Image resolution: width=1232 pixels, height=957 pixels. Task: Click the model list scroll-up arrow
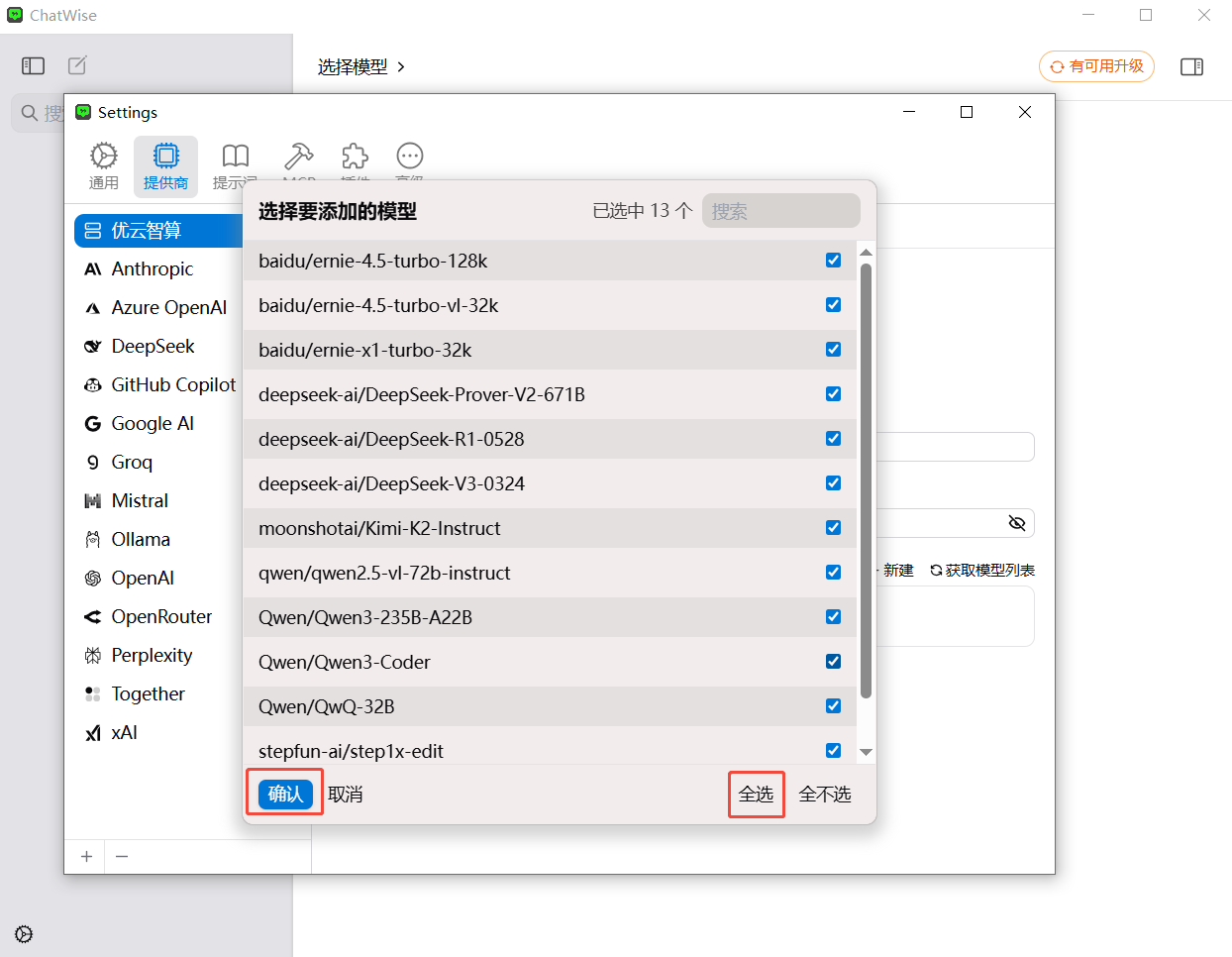[867, 253]
